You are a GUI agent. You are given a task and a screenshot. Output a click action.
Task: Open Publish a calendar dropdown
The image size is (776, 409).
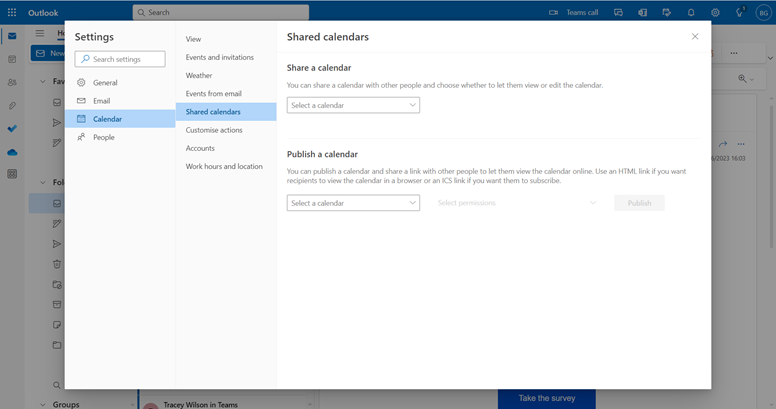(353, 203)
